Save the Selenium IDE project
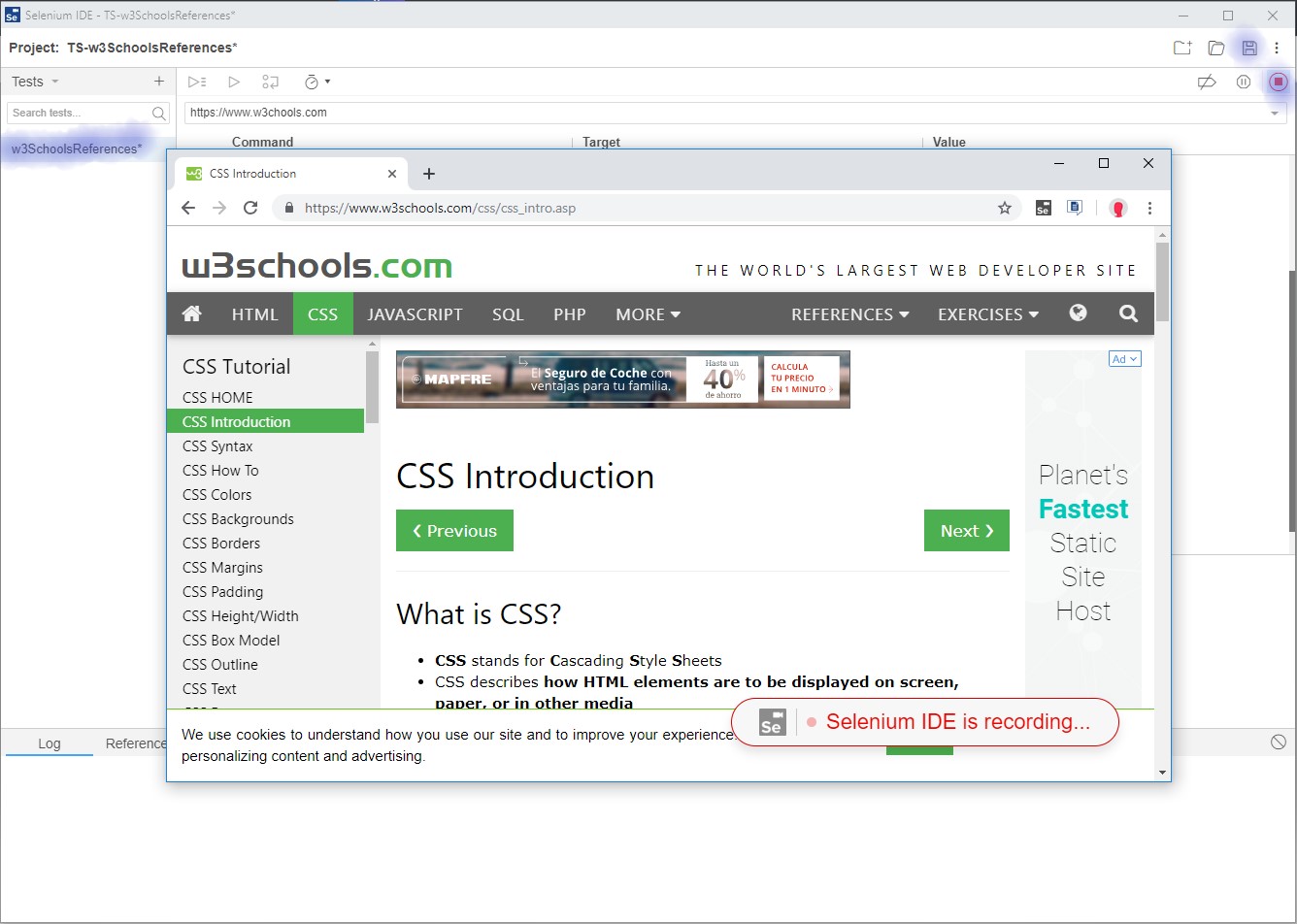The width and height of the screenshot is (1297, 924). pos(1249,48)
